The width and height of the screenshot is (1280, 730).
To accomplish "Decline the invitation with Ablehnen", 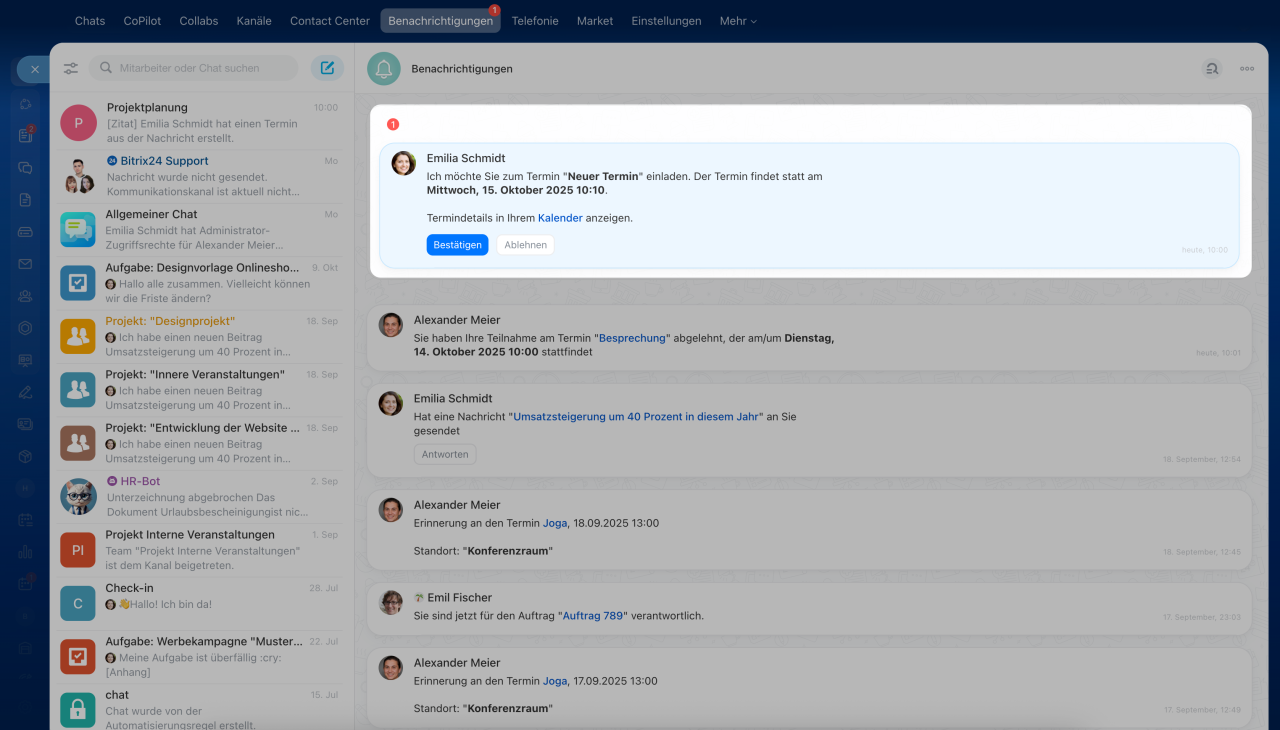I will coord(525,245).
